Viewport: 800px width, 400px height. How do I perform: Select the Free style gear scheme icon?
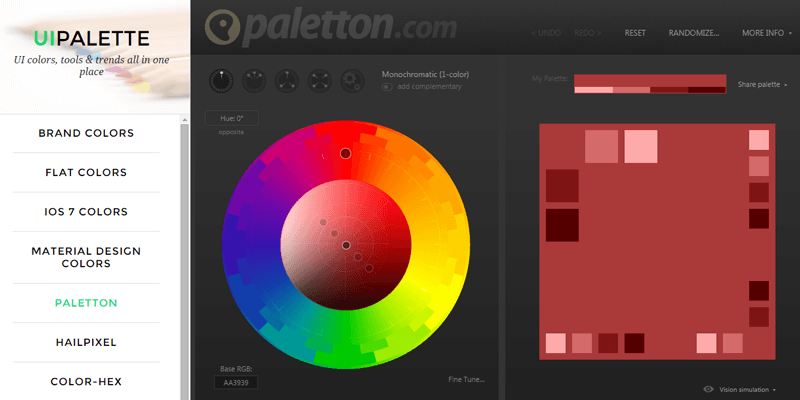[x=353, y=81]
